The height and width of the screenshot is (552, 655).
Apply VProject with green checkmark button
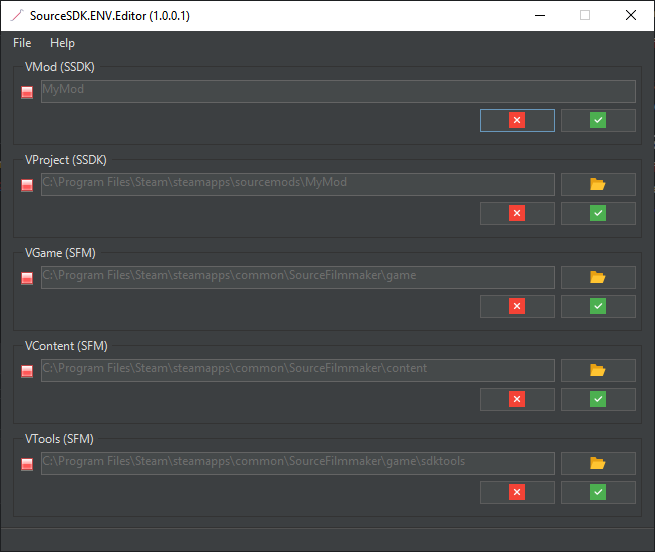[x=598, y=214]
